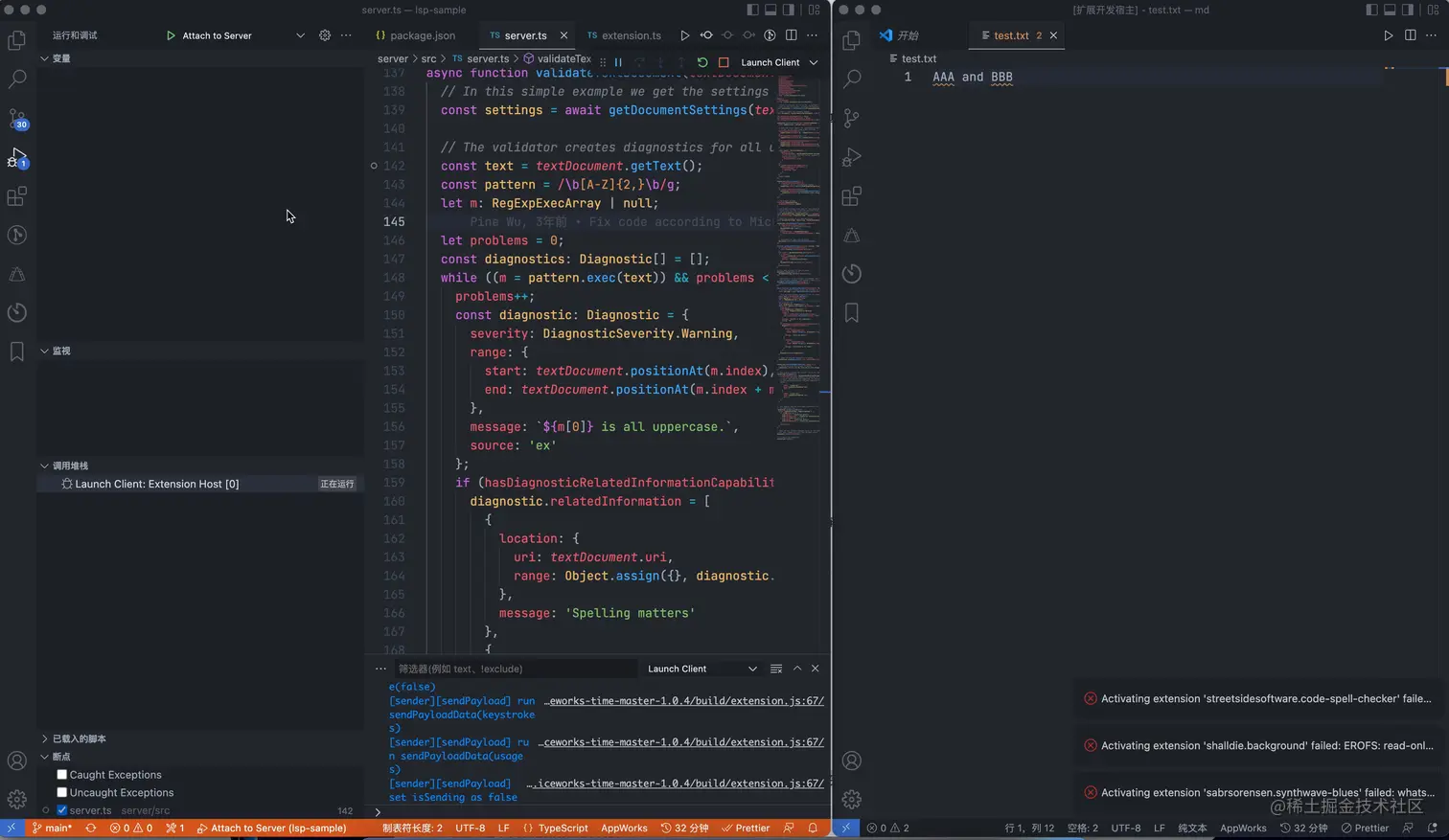Viewport: 1449px width, 840px height.
Task: Maximize the debug console panel
Action: (797, 669)
